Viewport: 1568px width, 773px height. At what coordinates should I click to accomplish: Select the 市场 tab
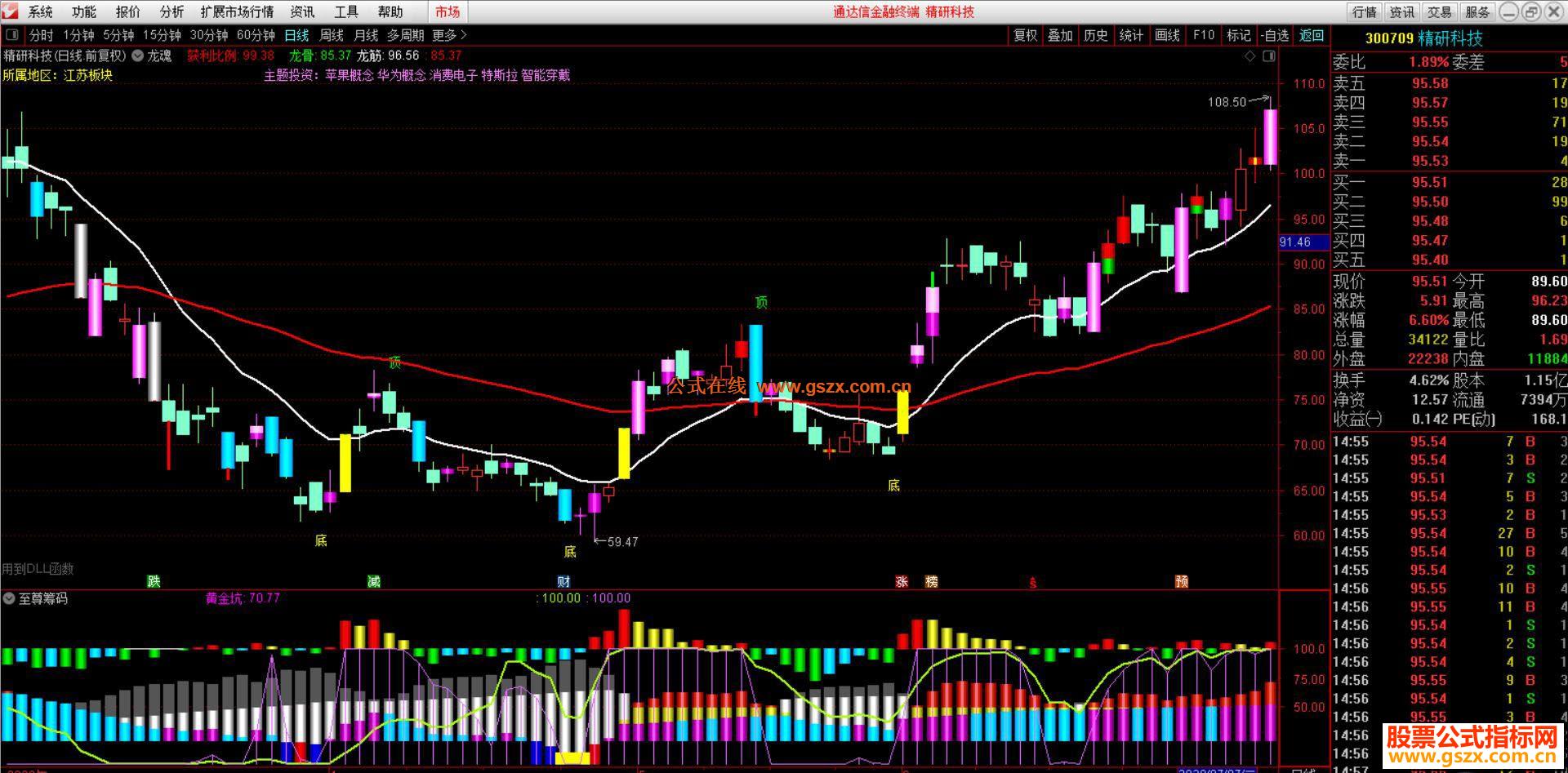448,12
